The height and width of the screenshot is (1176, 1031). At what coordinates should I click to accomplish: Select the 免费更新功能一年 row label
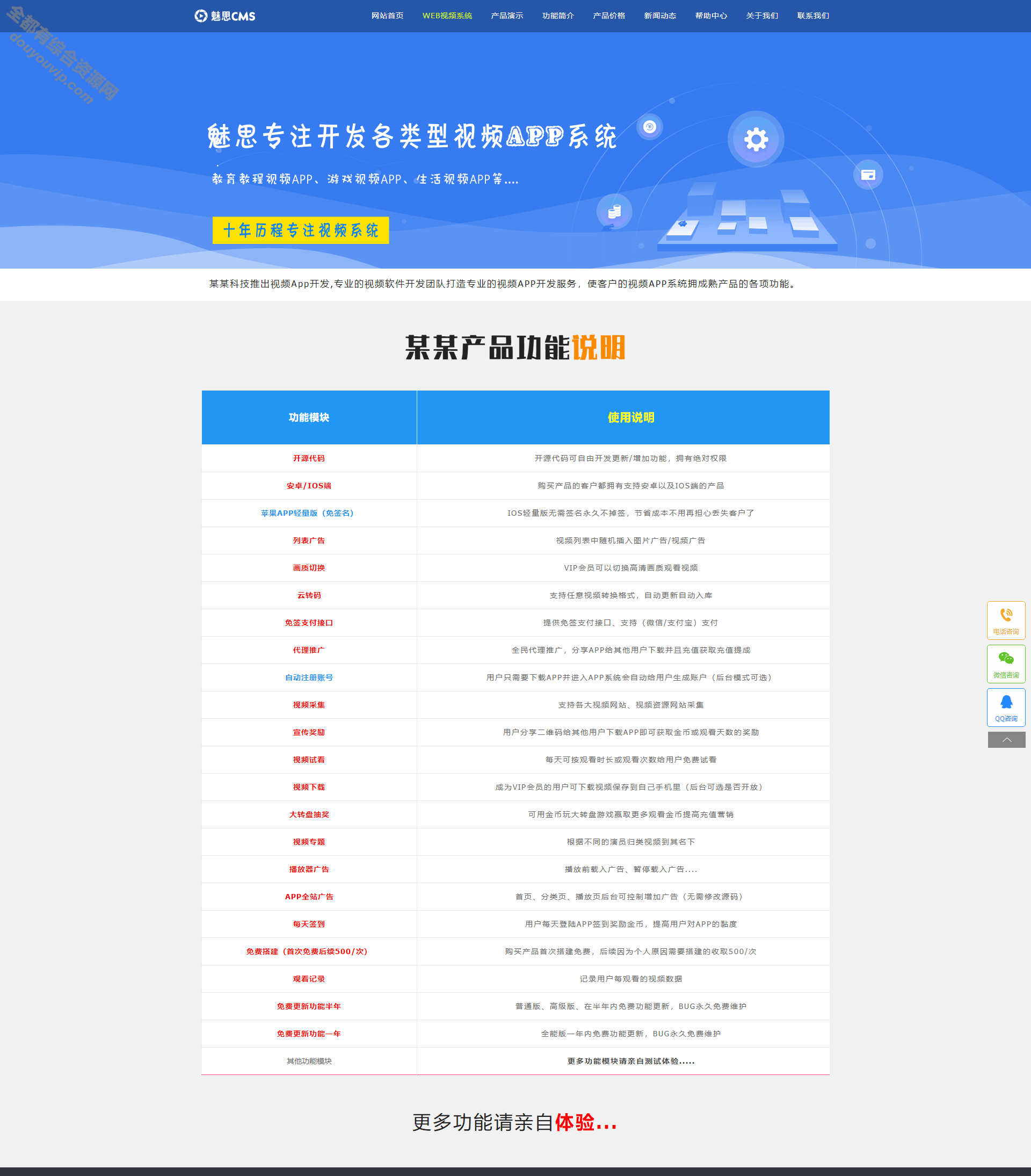click(309, 1034)
